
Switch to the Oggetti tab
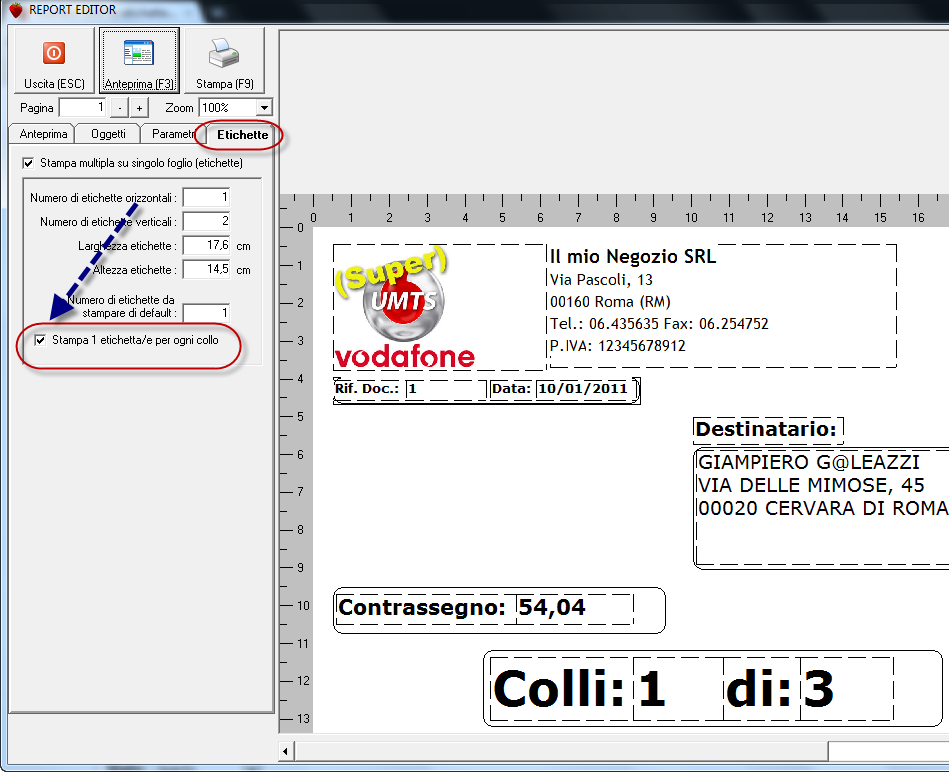tap(108, 134)
